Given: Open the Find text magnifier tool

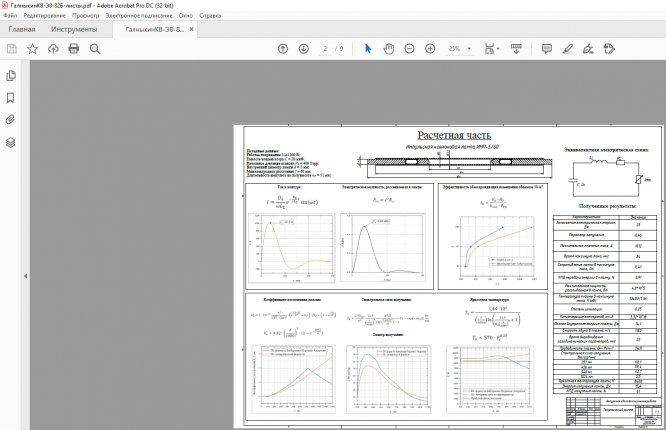Looking at the screenshot, I should coord(94,49).
